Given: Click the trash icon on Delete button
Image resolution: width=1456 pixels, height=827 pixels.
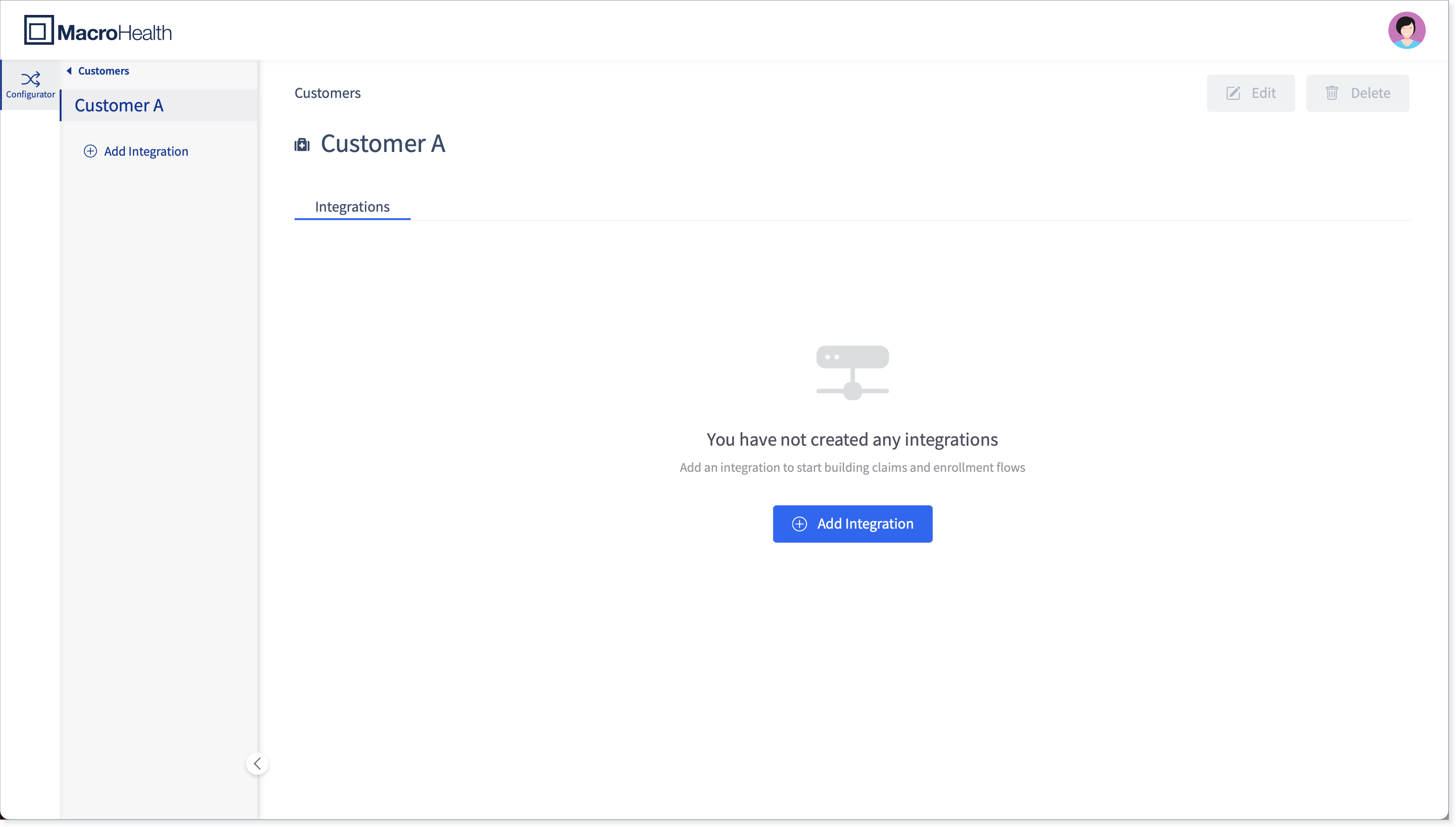Looking at the screenshot, I should pyautogui.click(x=1332, y=93).
